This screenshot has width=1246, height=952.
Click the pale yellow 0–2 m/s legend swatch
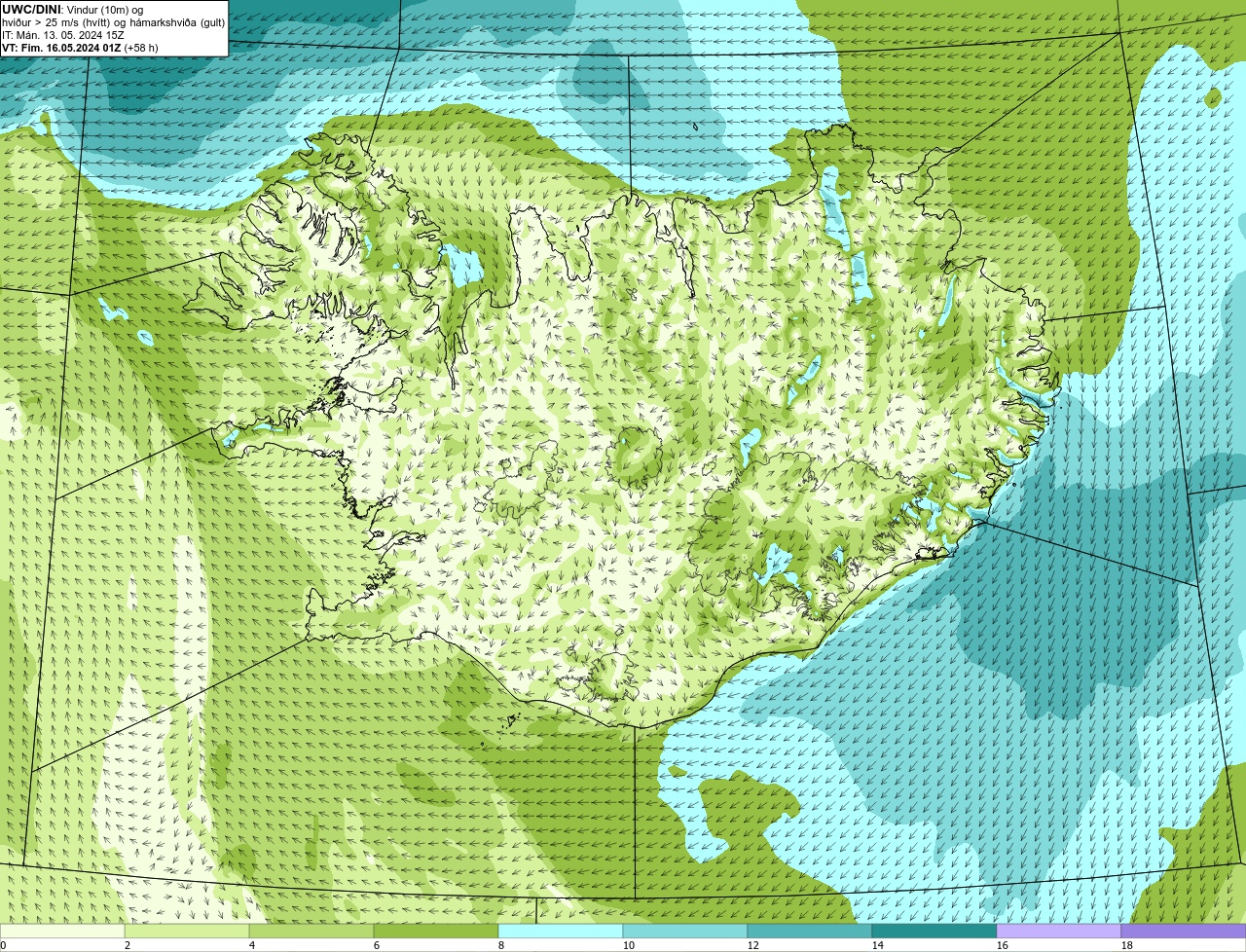click(x=62, y=931)
